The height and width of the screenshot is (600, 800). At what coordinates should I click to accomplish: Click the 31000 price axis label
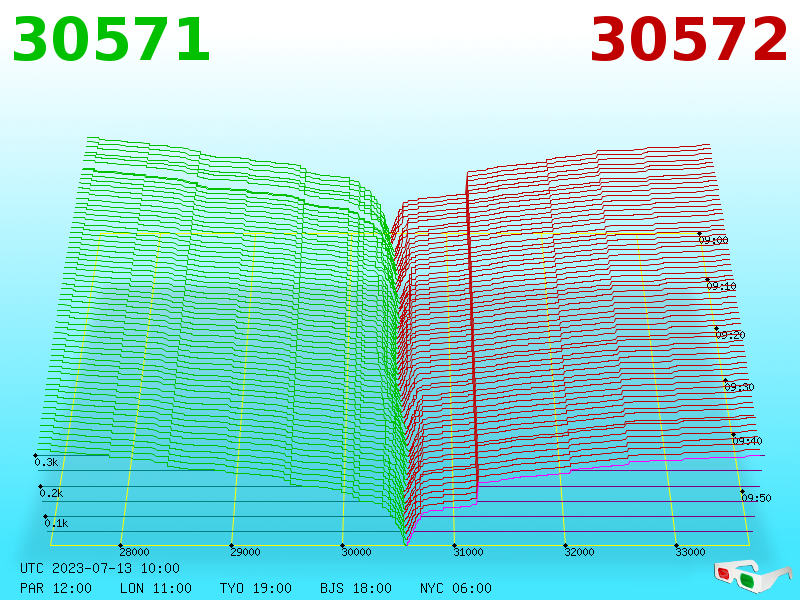pyautogui.click(x=468, y=552)
